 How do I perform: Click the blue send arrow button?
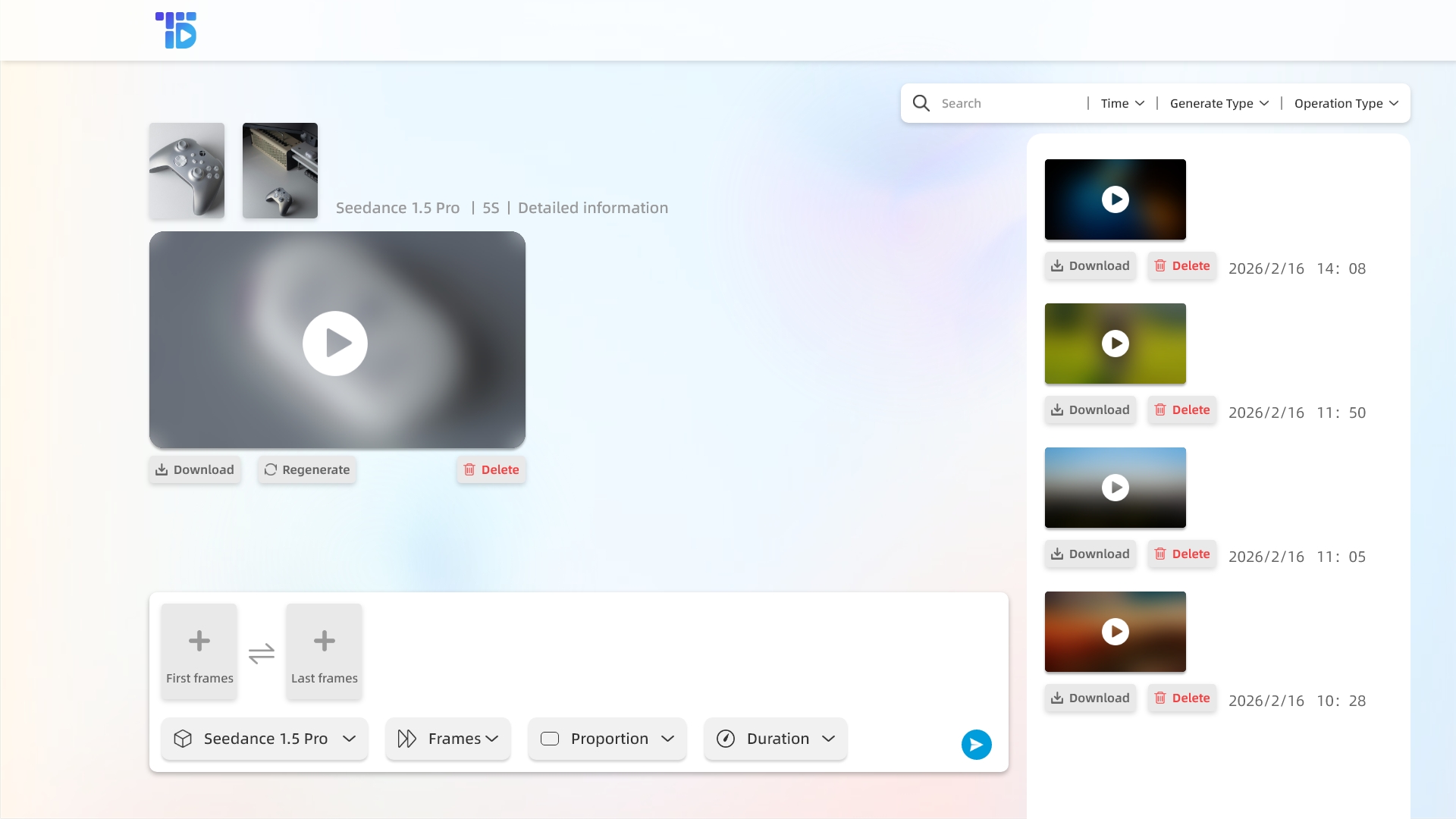976,744
